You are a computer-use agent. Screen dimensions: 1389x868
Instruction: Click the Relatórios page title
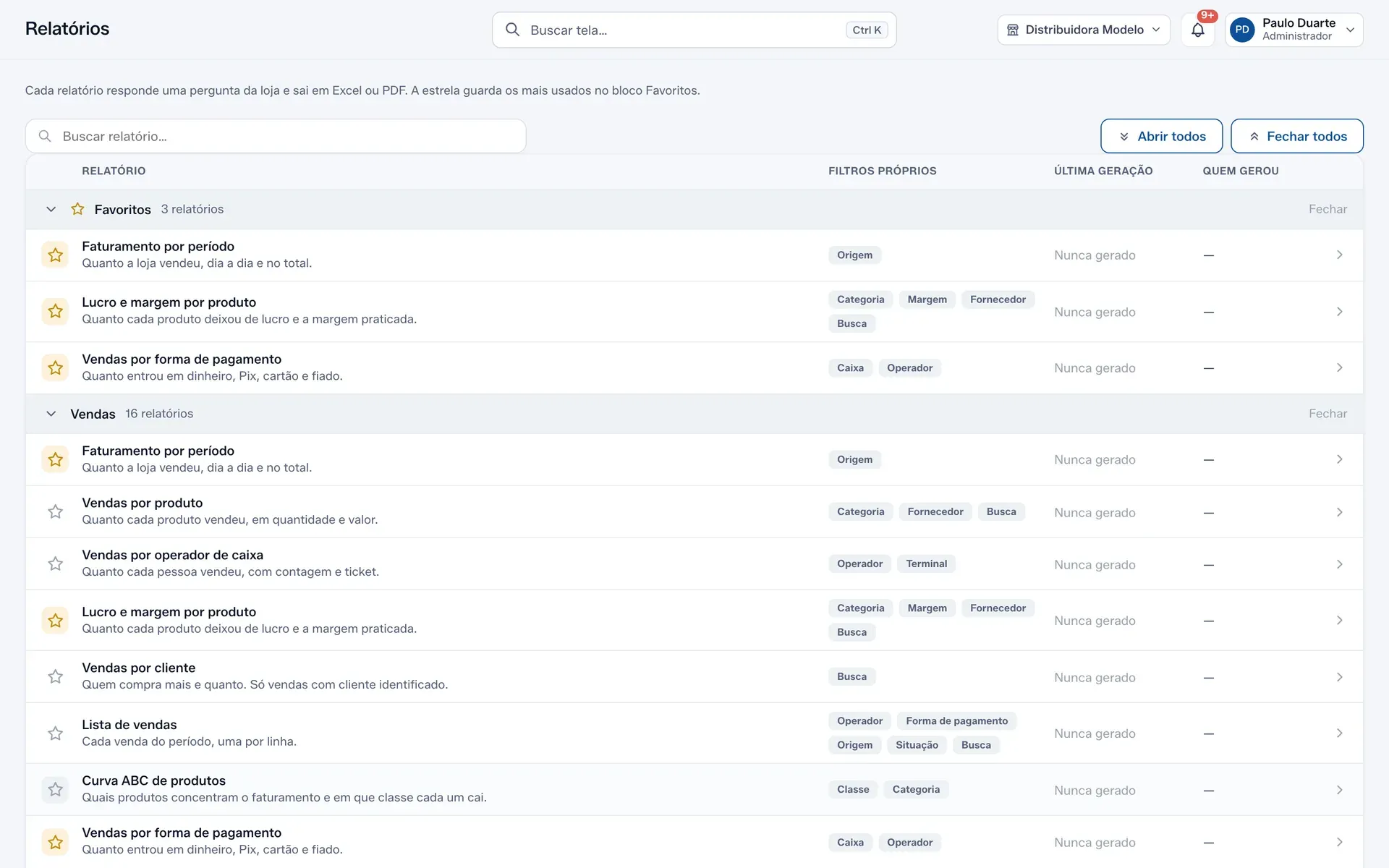[x=67, y=29]
